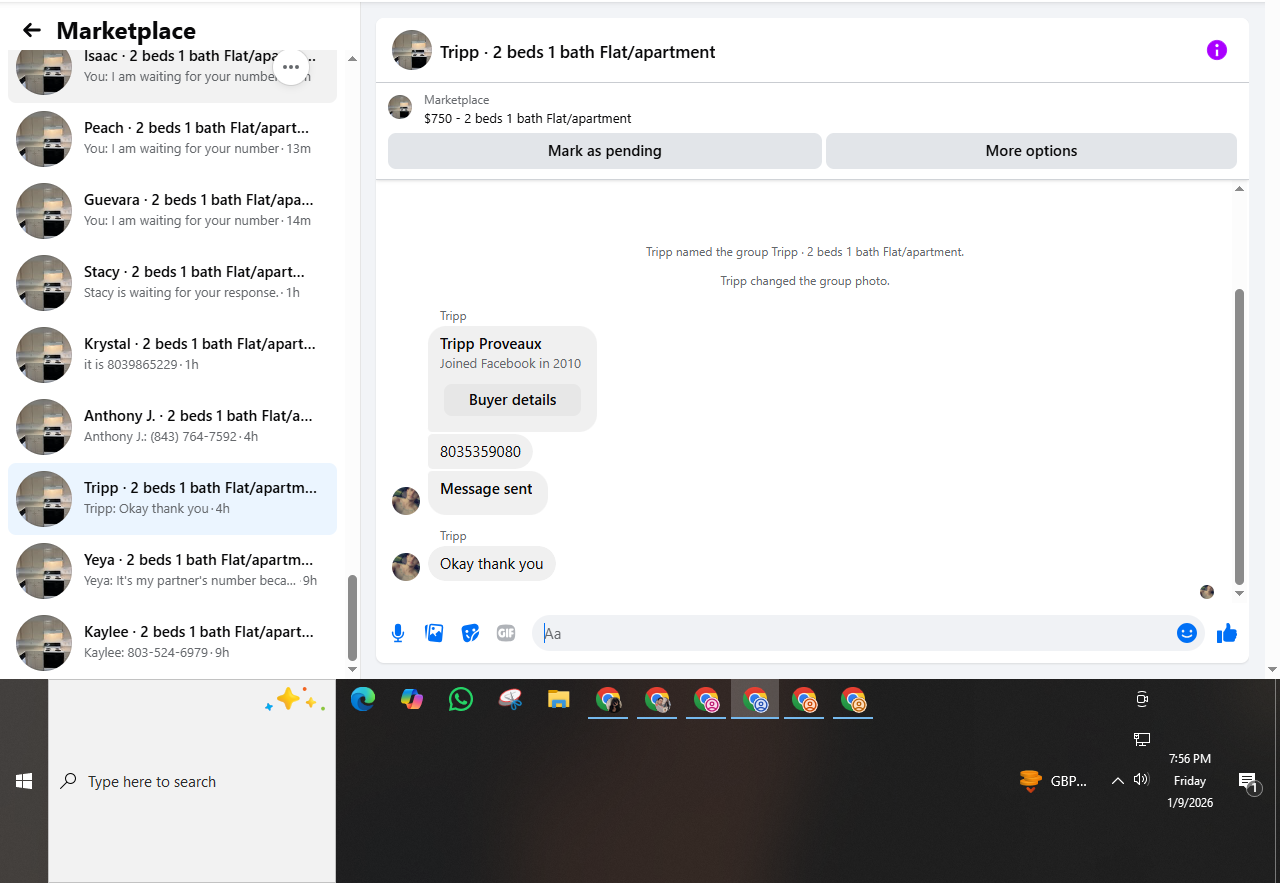Attach a photo using the image icon

coord(434,633)
